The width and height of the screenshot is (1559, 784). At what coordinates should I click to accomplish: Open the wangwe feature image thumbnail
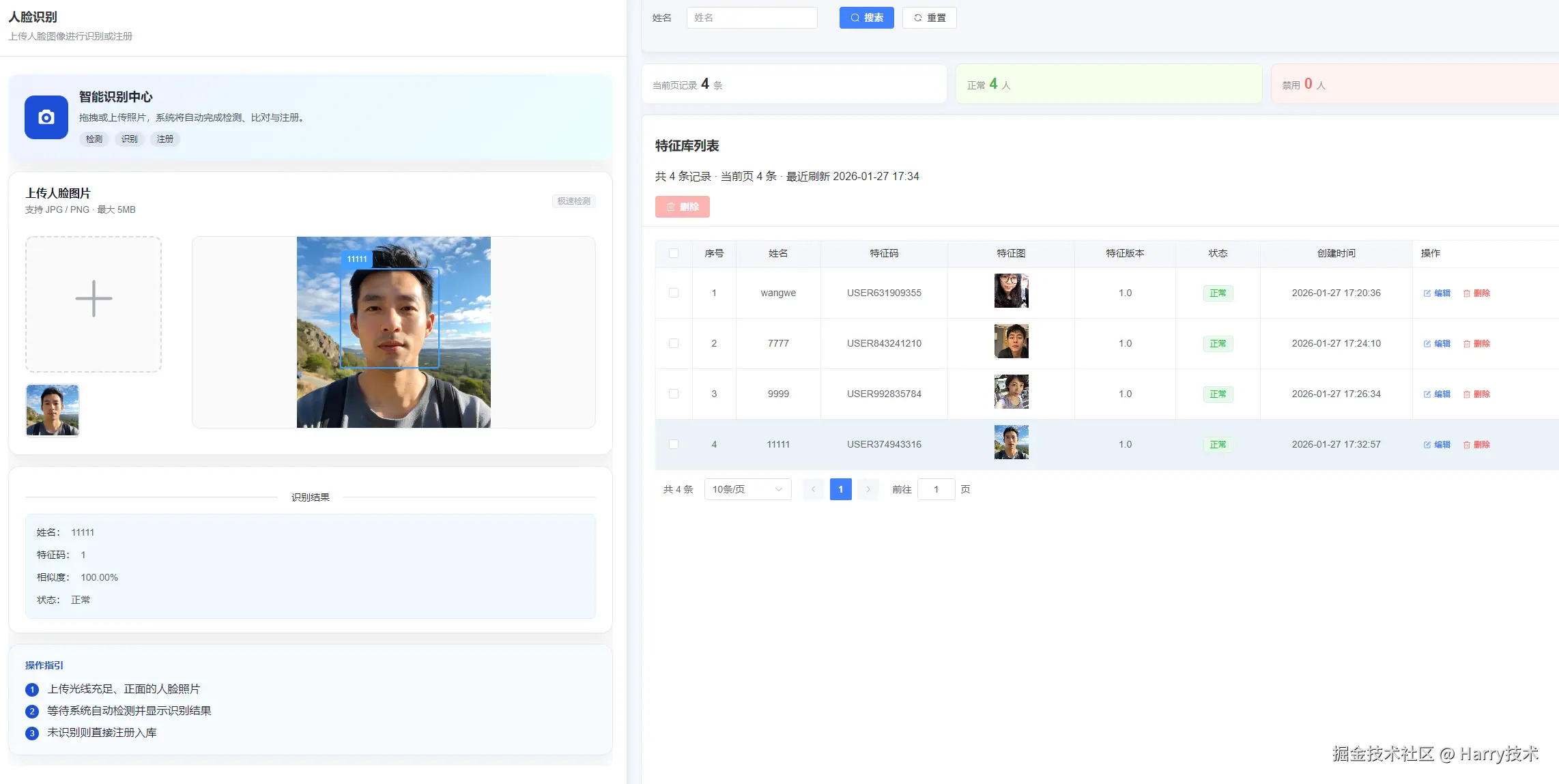click(1011, 291)
